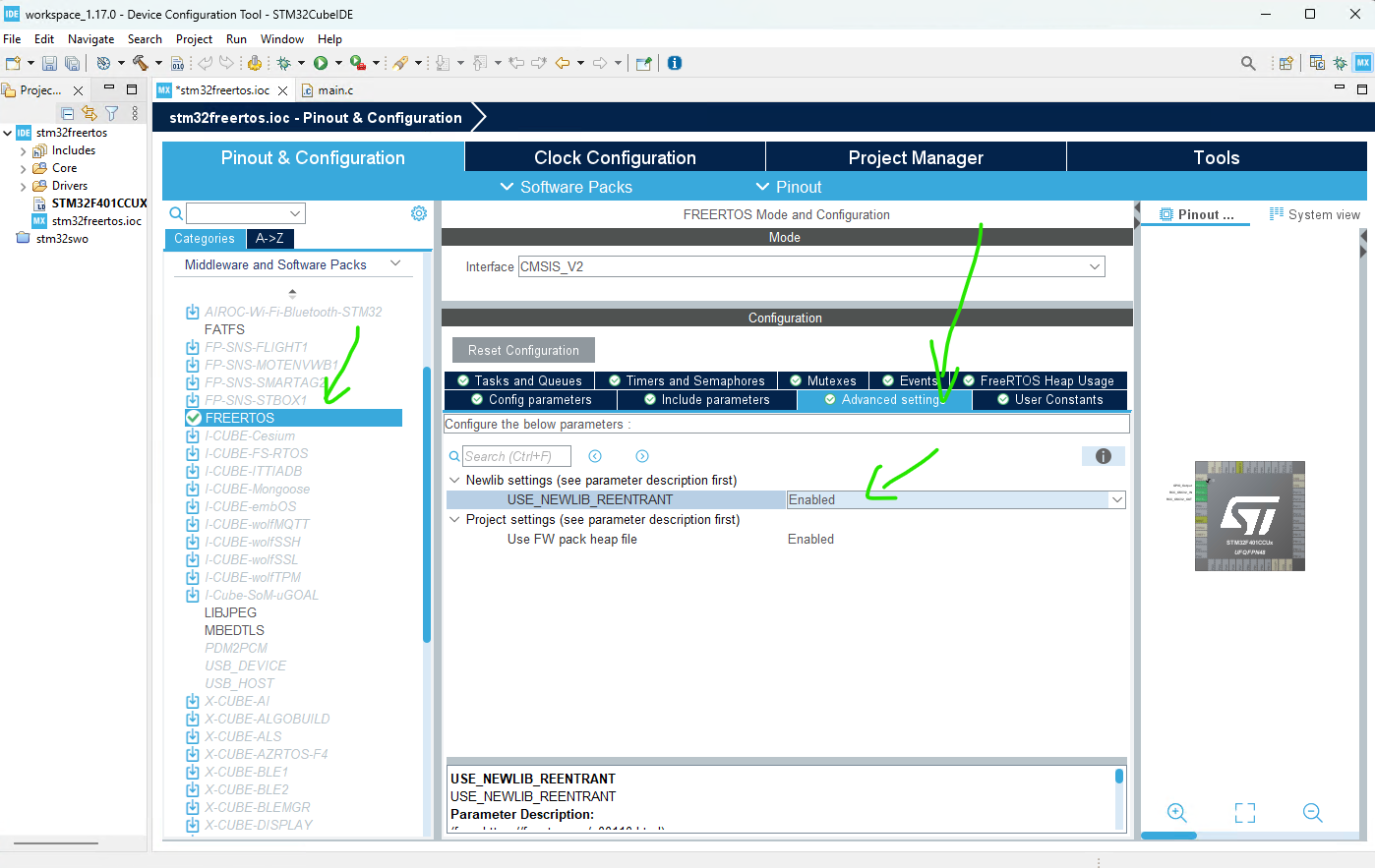Click the Save icon in the toolbar
Screen dimensions: 1375x868
pos(49,63)
